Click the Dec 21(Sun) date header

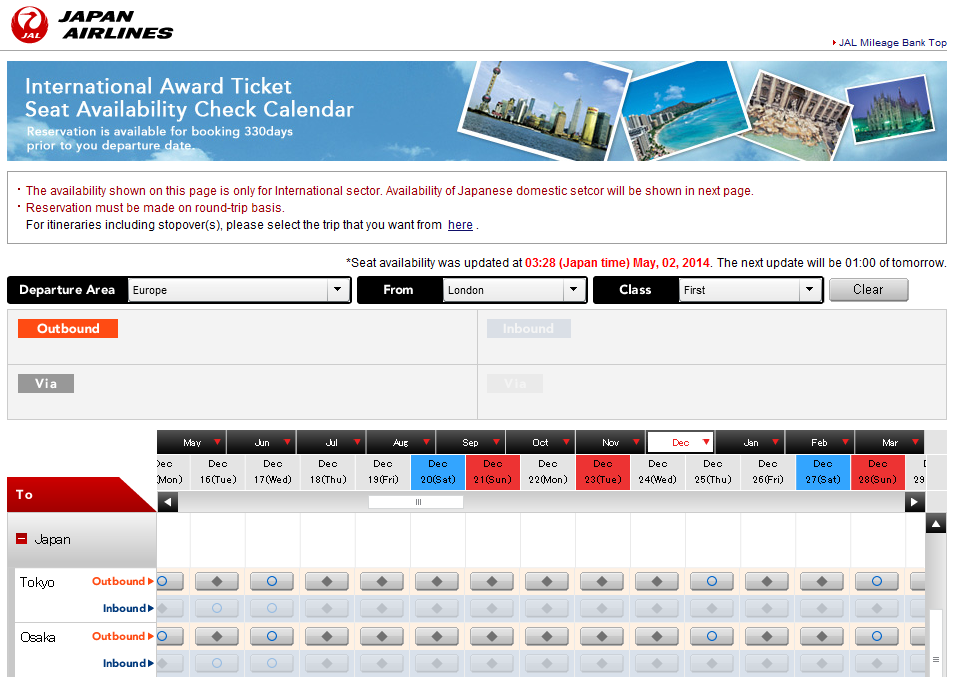(x=493, y=472)
